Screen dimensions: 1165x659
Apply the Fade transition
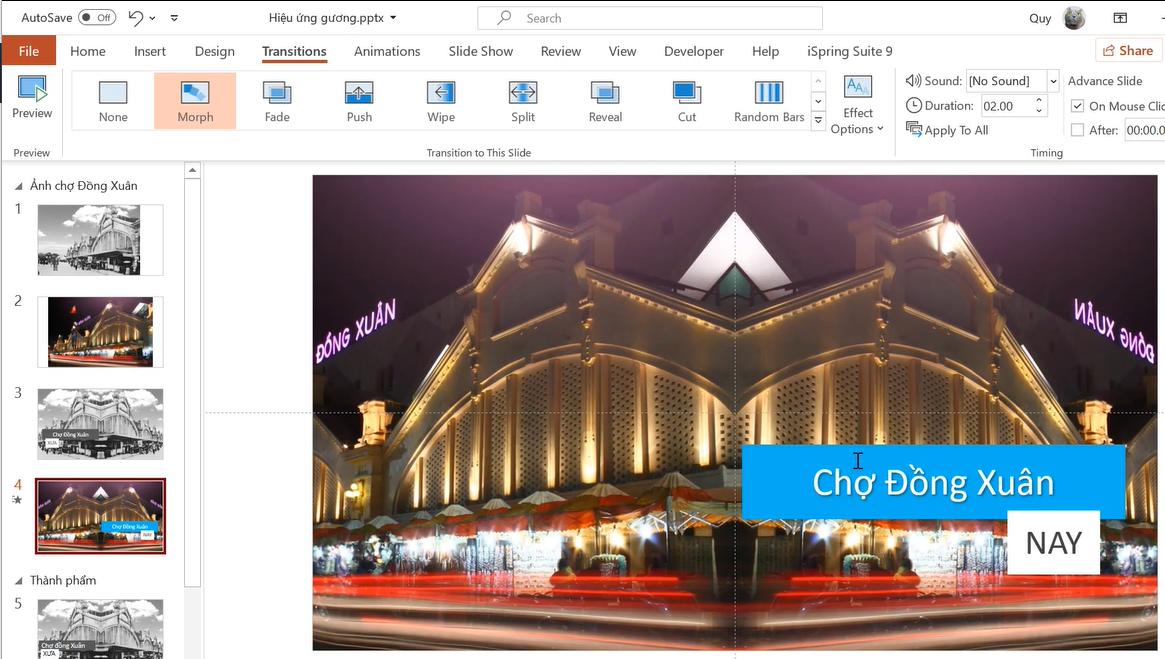point(276,100)
